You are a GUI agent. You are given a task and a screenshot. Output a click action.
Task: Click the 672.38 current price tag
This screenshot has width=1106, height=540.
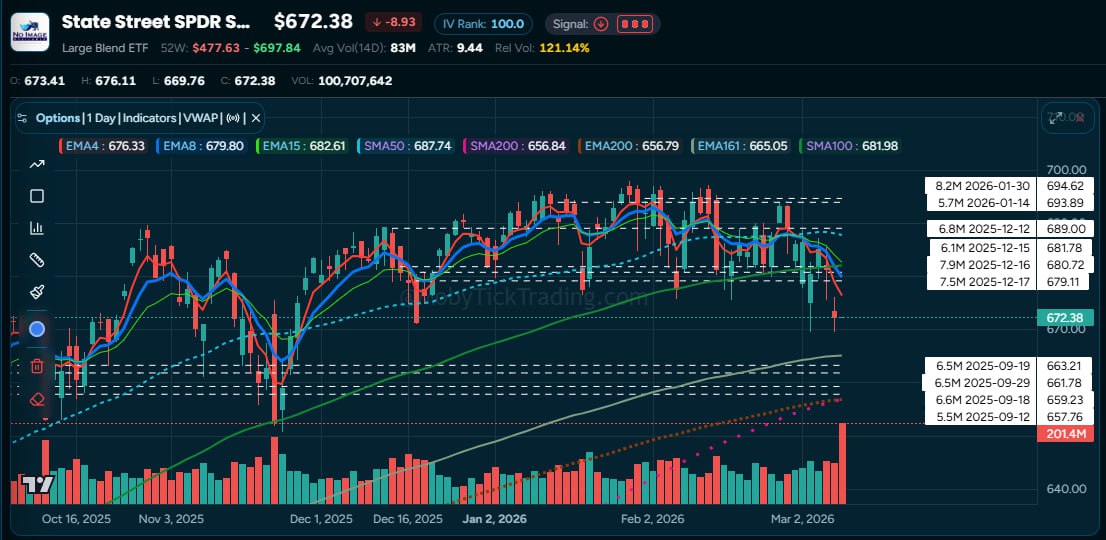pos(1065,318)
